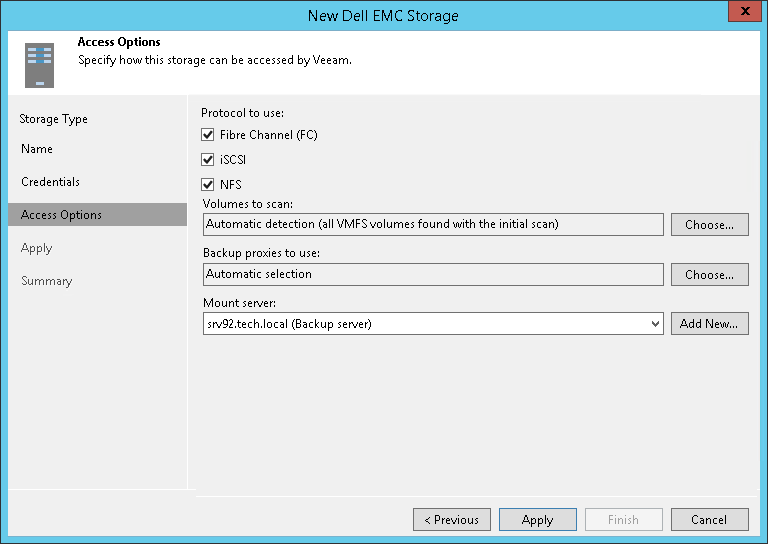Click the Volumes to scan field
Screen dimensions: 768x544
point(432,225)
